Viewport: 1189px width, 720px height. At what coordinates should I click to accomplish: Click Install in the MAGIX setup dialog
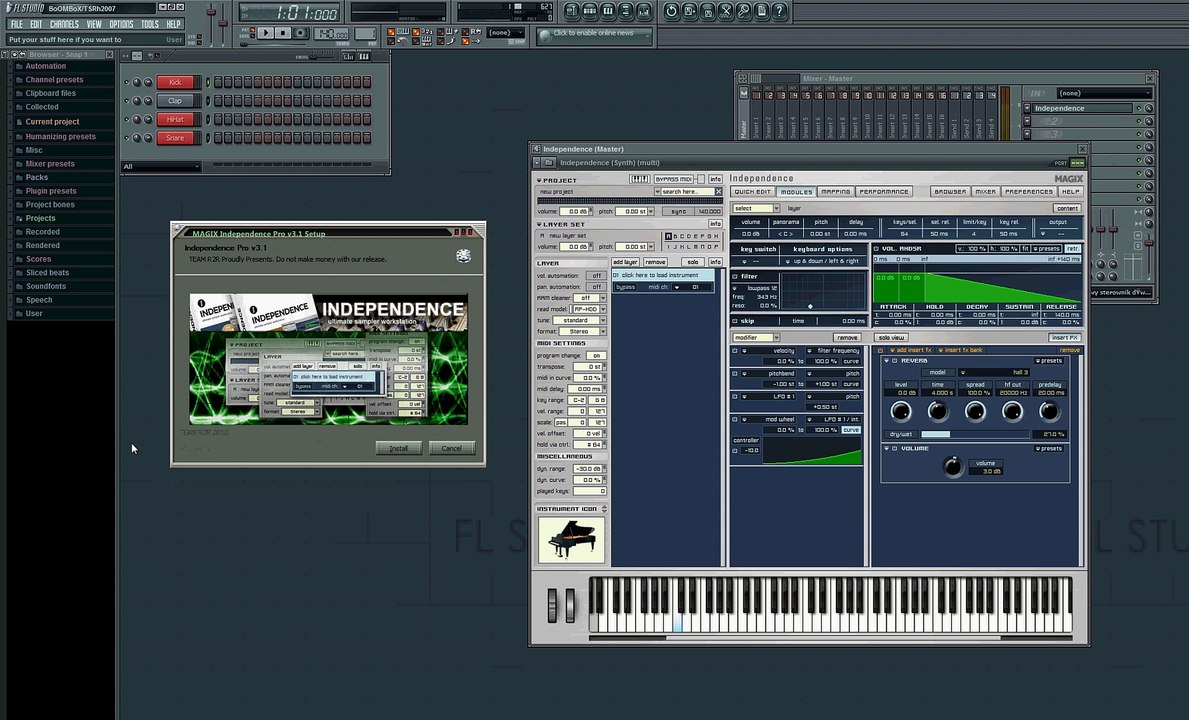(x=399, y=448)
